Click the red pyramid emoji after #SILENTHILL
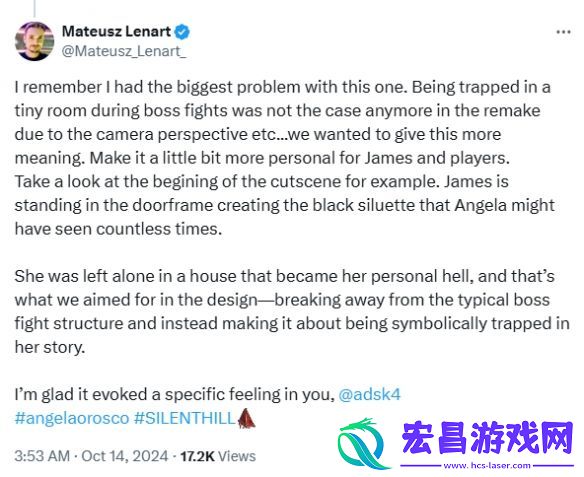Viewport: 584px width, 477px height. coord(246,418)
